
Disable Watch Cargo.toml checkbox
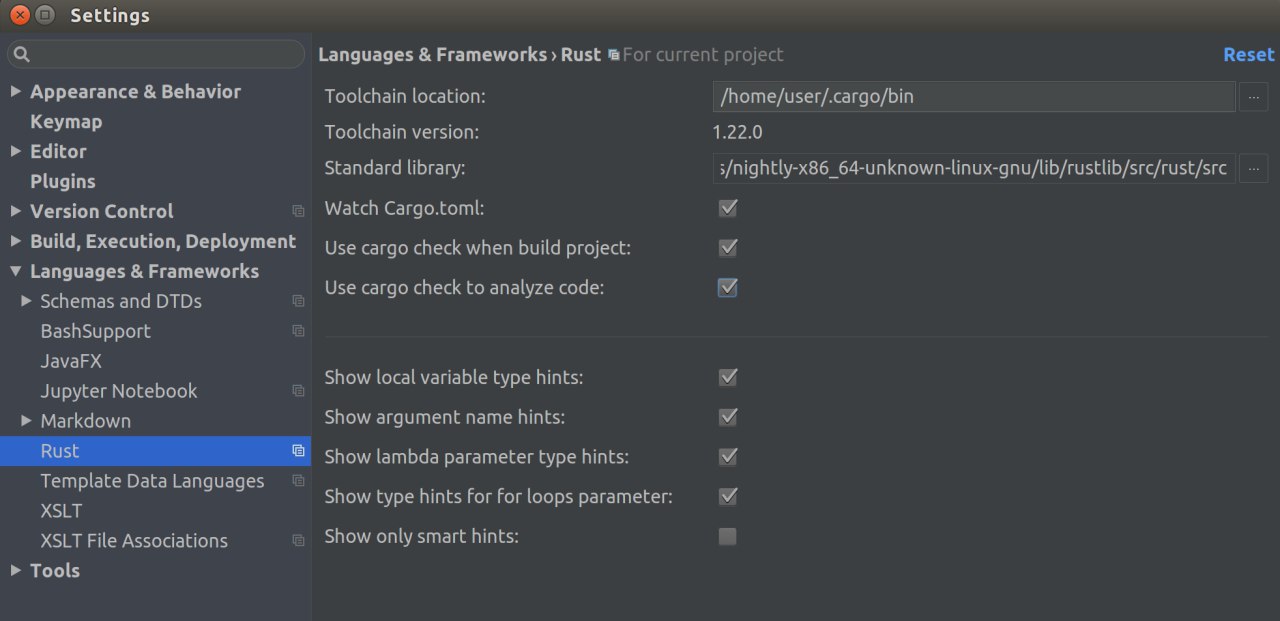coord(728,208)
